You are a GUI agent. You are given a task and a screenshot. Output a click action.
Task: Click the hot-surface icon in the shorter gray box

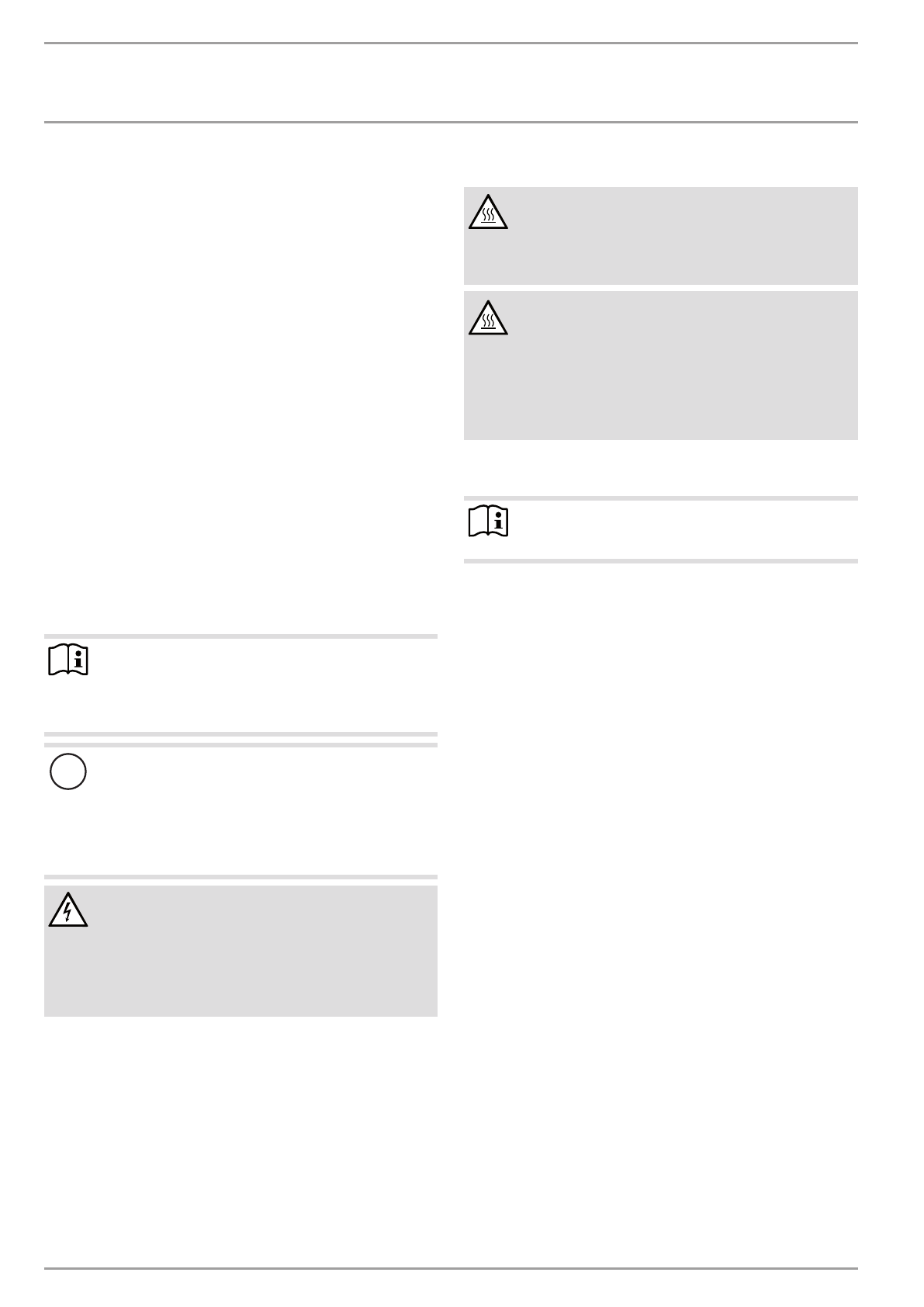pyautogui.click(x=488, y=211)
